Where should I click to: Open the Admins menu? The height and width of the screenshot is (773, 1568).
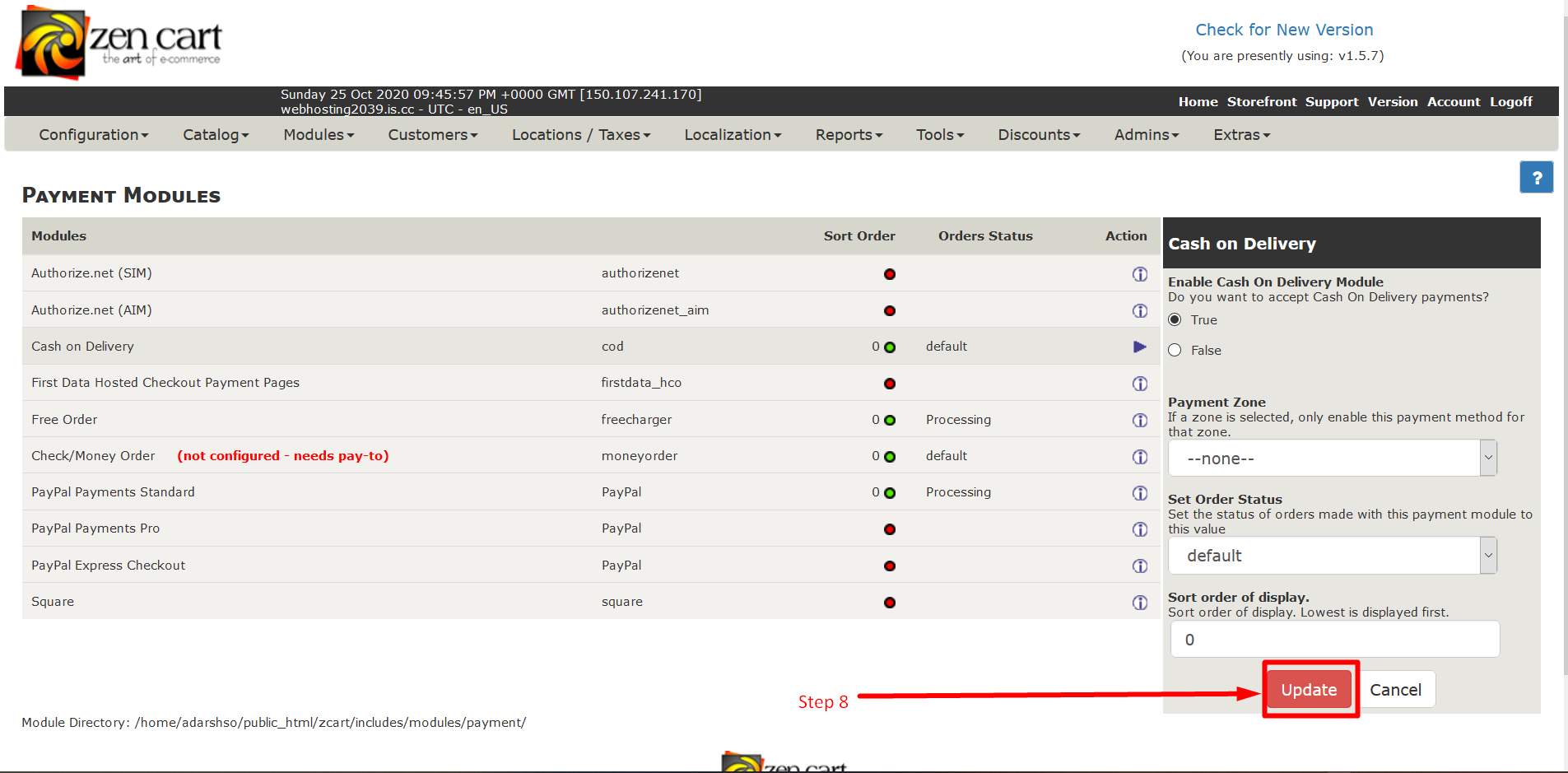[1147, 134]
